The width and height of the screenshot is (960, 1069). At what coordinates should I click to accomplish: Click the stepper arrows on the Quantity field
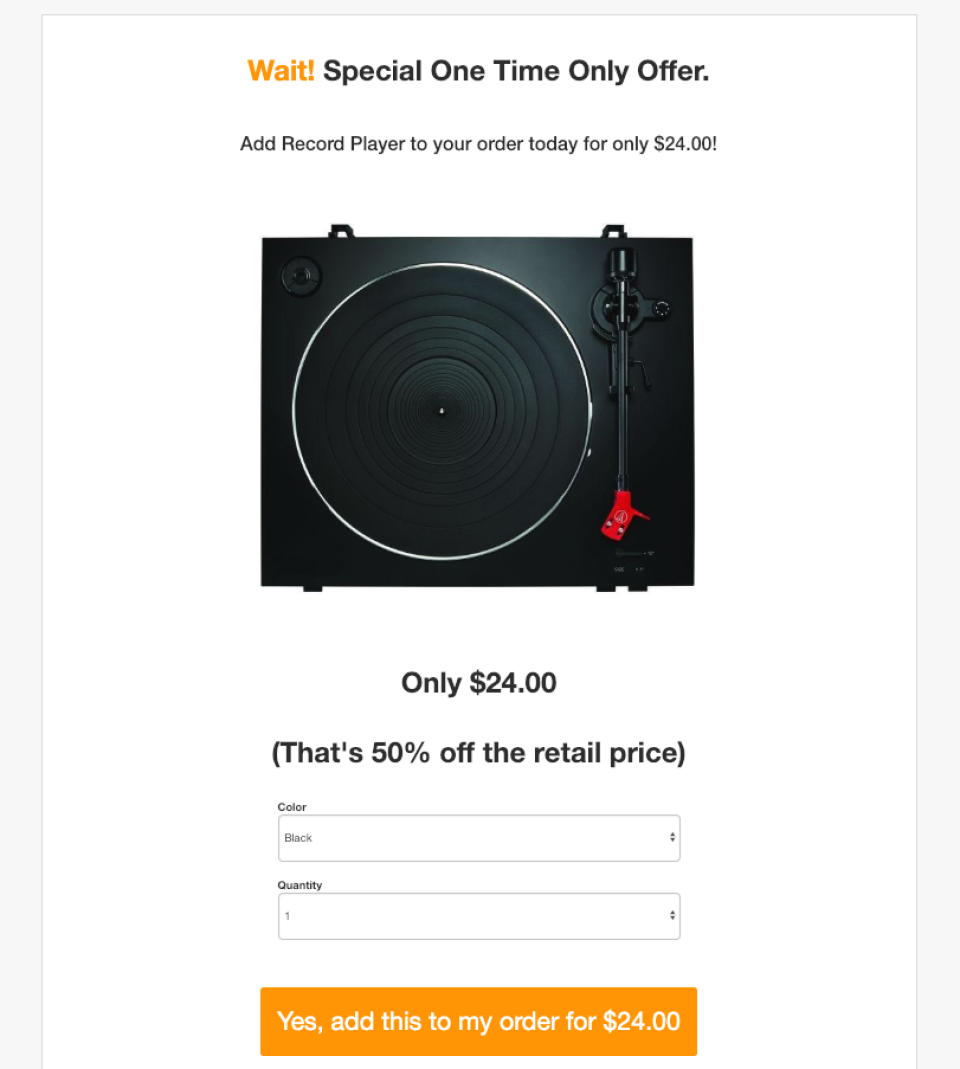[672, 915]
